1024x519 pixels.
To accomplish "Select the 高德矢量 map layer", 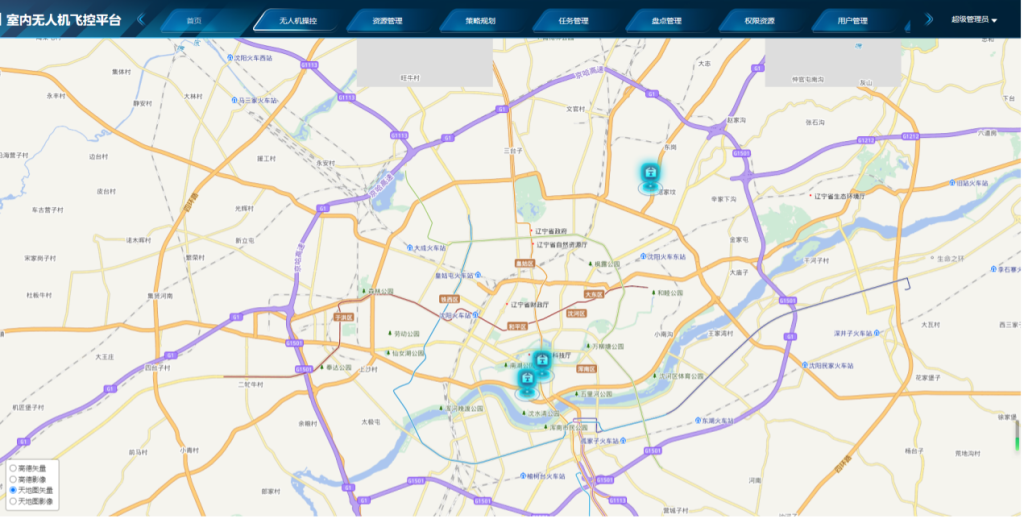I will tap(13, 467).
